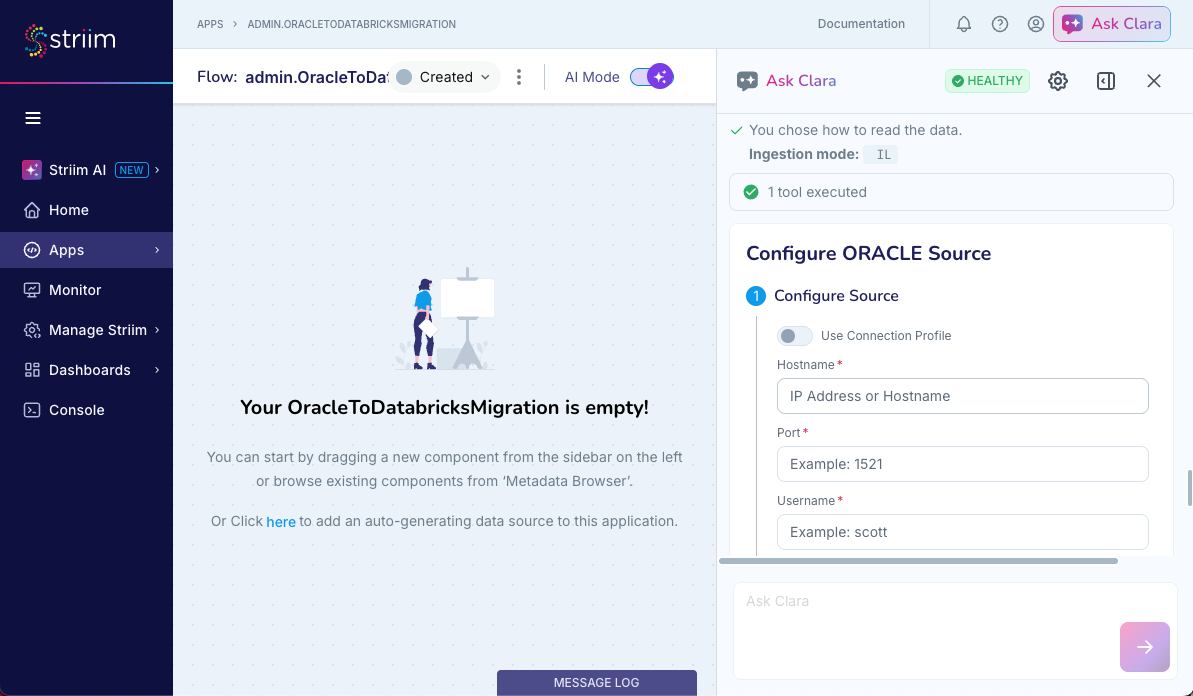Open Monitor page in sidebar
The width and height of the screenshot is (1193, 696).
[86, 290]
